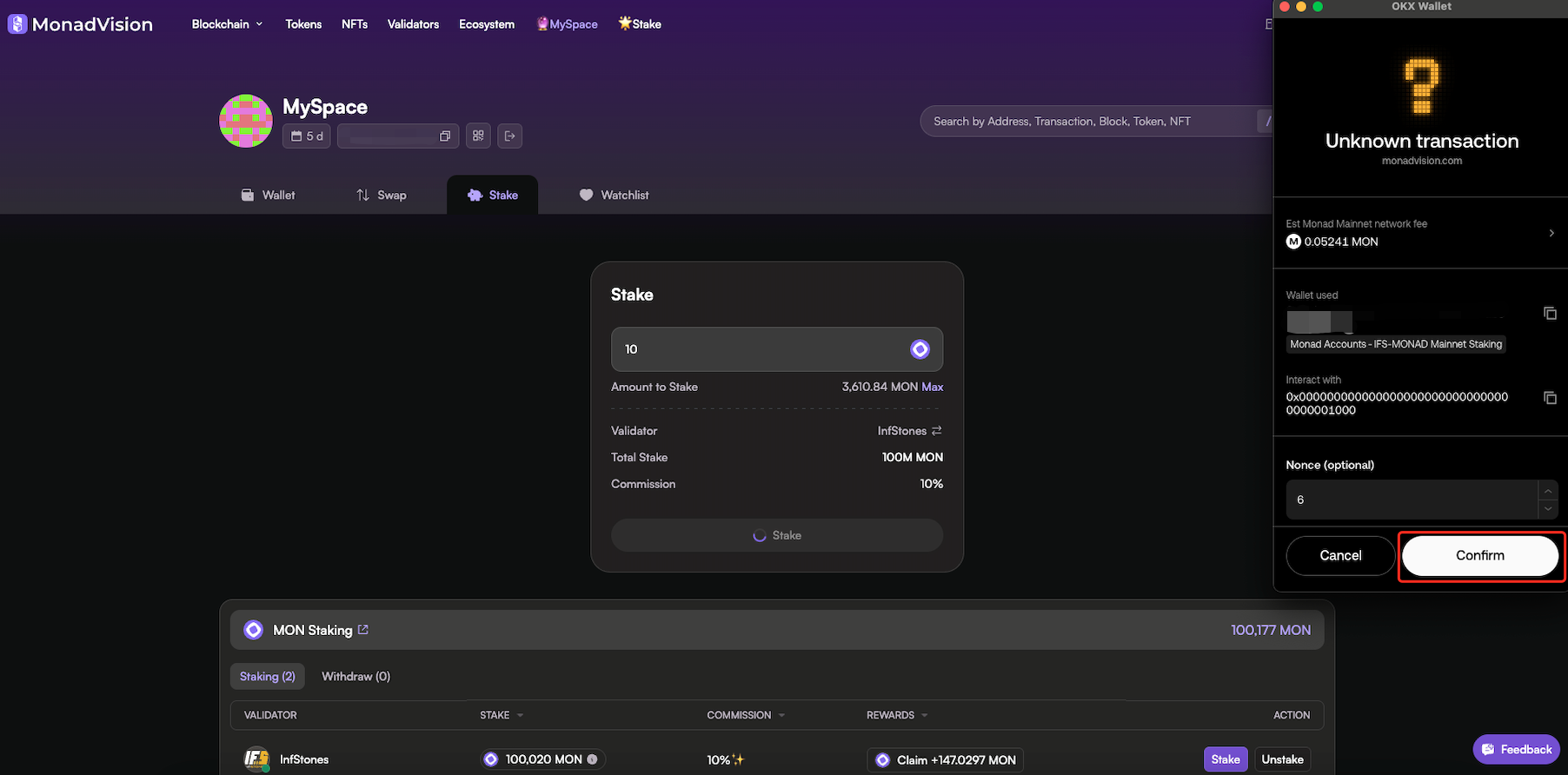The height and width of the screenshot is (775, 1568).
Task: Click the monadvision.com origin text
Action: coord(1422,161)
